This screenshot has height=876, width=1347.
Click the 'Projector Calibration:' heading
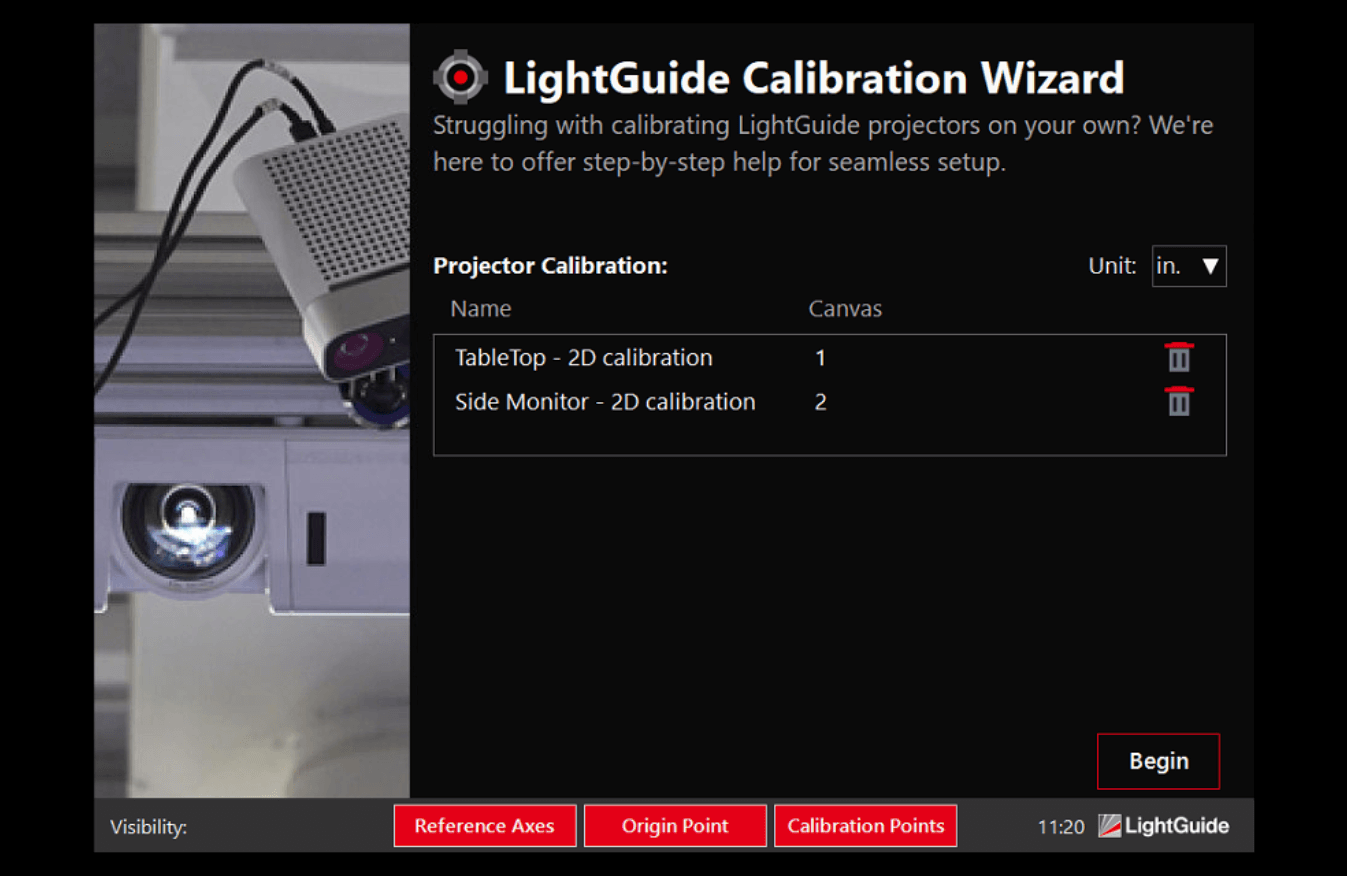tap(551, 266)
